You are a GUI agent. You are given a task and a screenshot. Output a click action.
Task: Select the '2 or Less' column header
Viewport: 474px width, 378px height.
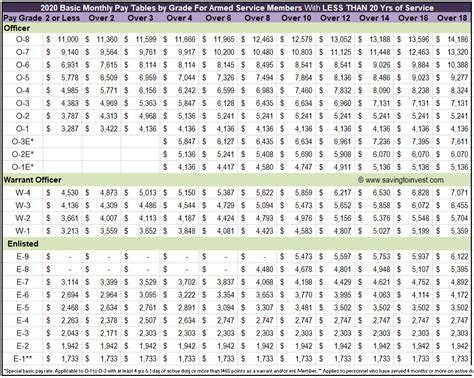pyautogui.click(x=63, y=18)
